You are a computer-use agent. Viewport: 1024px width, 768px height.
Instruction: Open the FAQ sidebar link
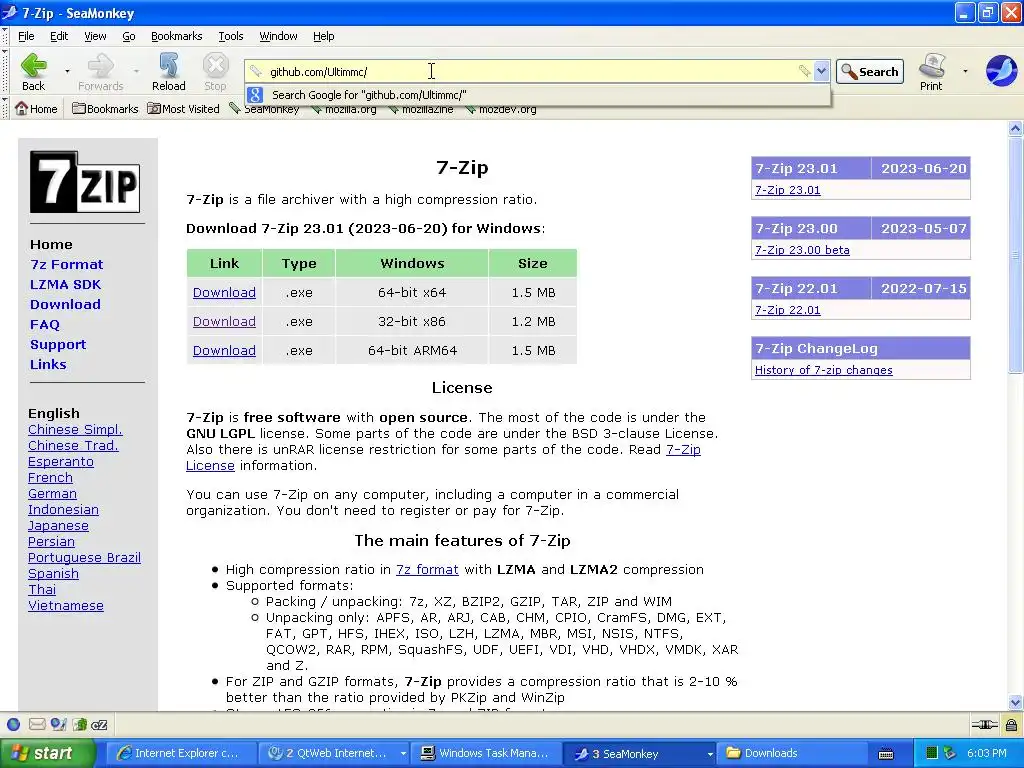pyautogui.click(x=44, y=325)
